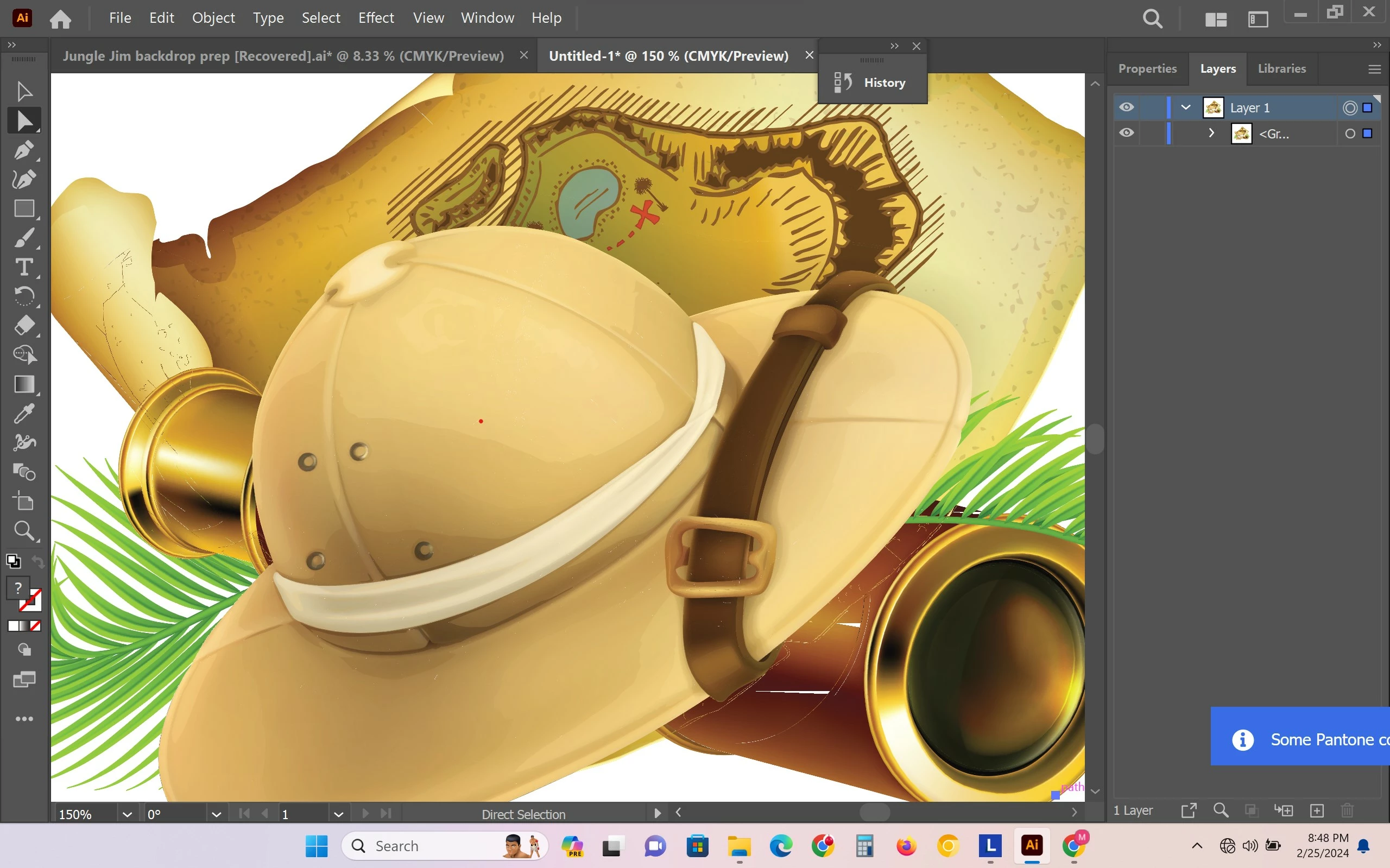Select the Type tool
Image resolution: width=1390 pixels, height=868 pixels.
click(23, 268)
